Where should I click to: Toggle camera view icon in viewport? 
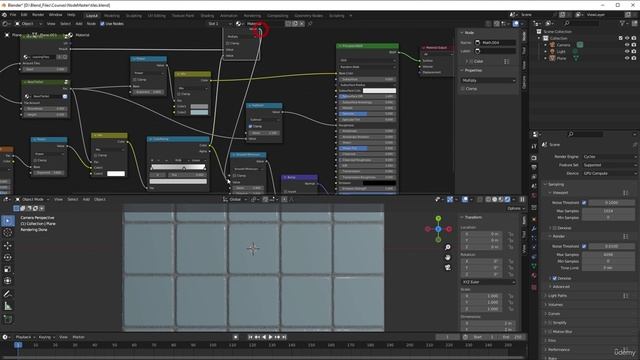(448, 267)
